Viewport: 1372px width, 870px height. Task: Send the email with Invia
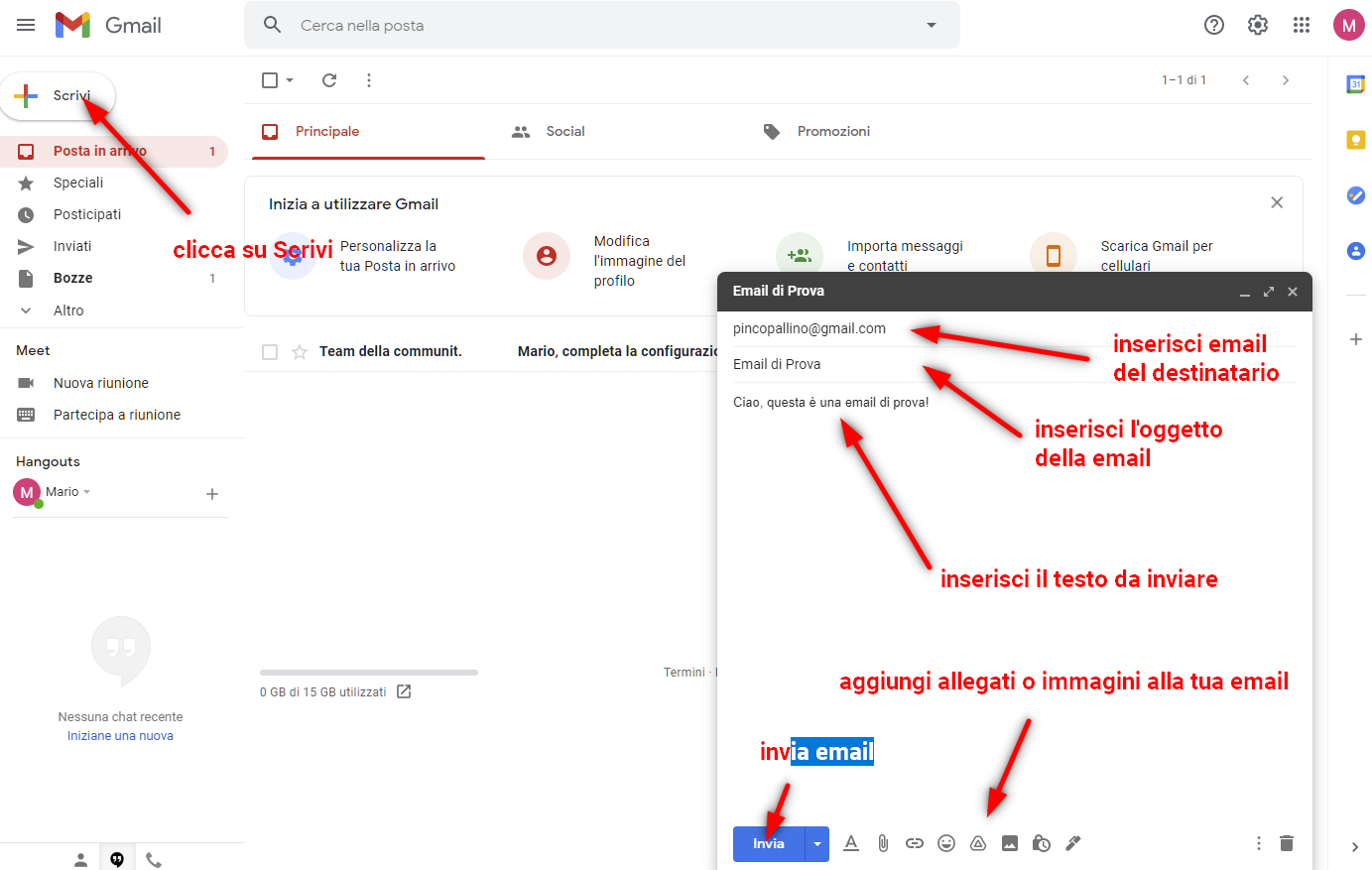coord(769,844)
